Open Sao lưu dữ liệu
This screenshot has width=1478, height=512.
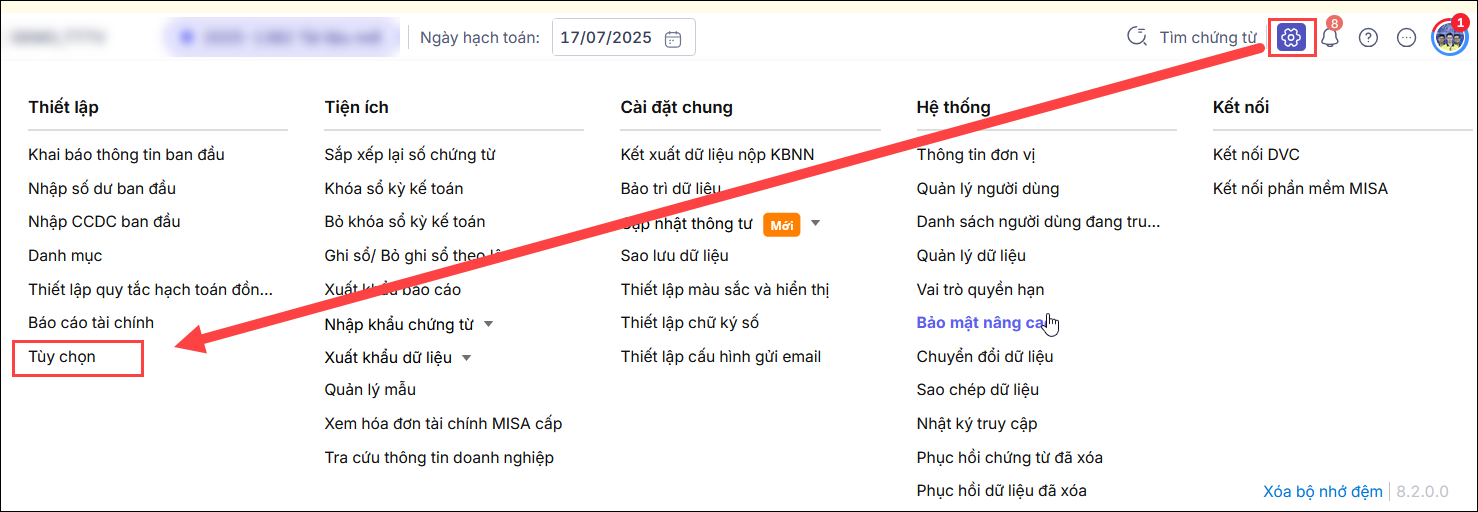click(x=674, y=256)
